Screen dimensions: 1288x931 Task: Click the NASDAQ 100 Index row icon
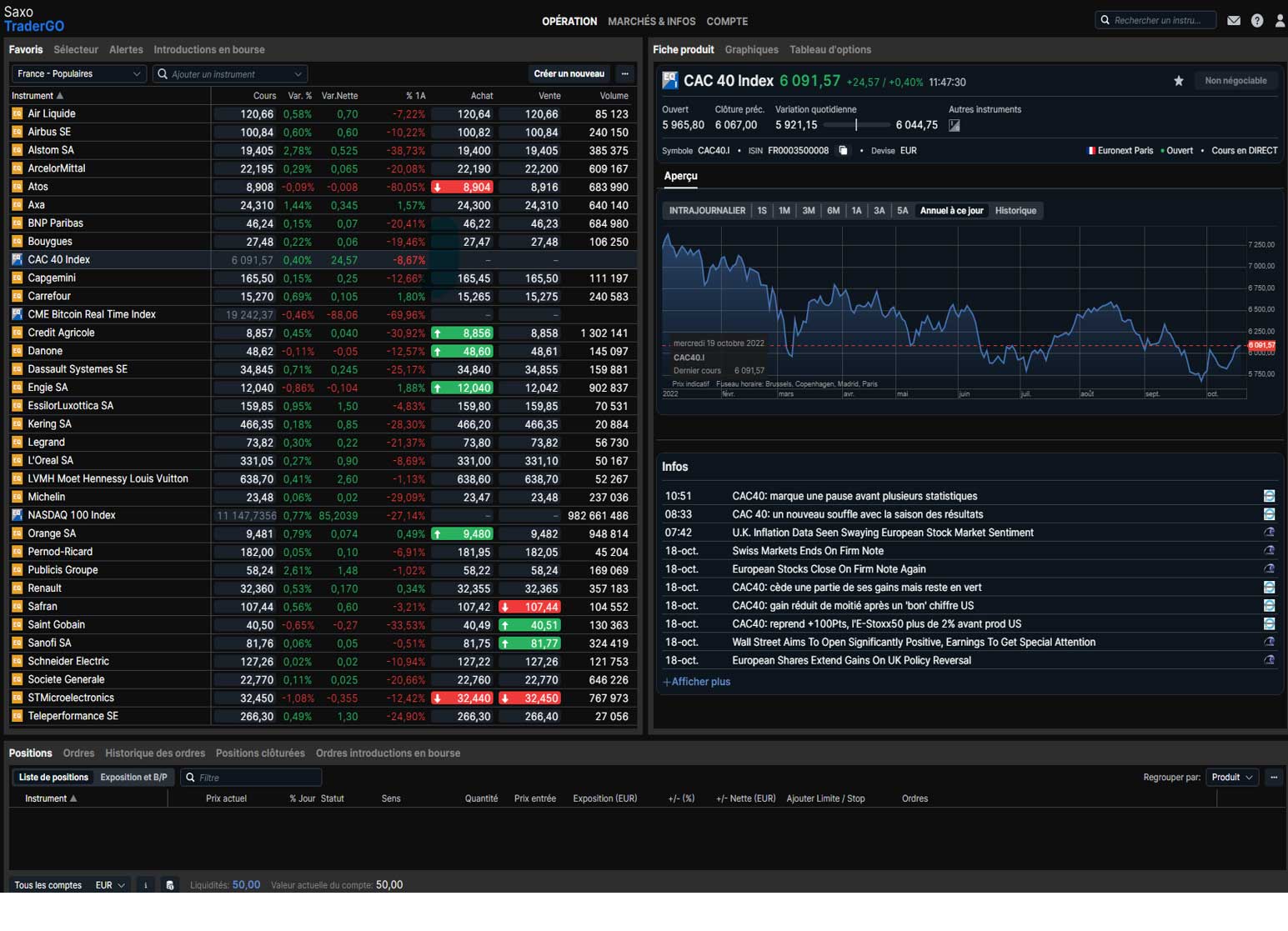17,515
